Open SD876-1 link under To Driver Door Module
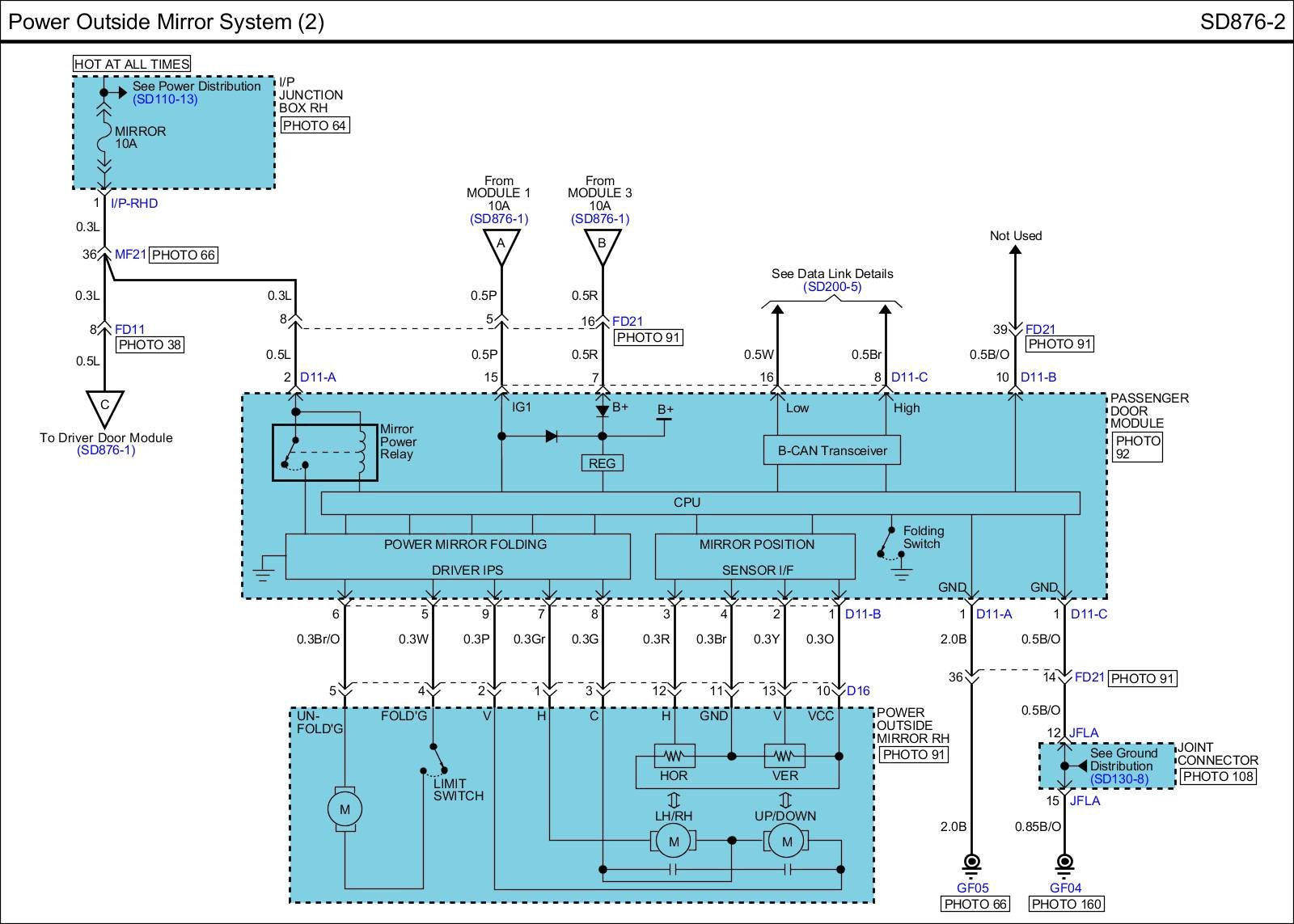 coord(106,450)
